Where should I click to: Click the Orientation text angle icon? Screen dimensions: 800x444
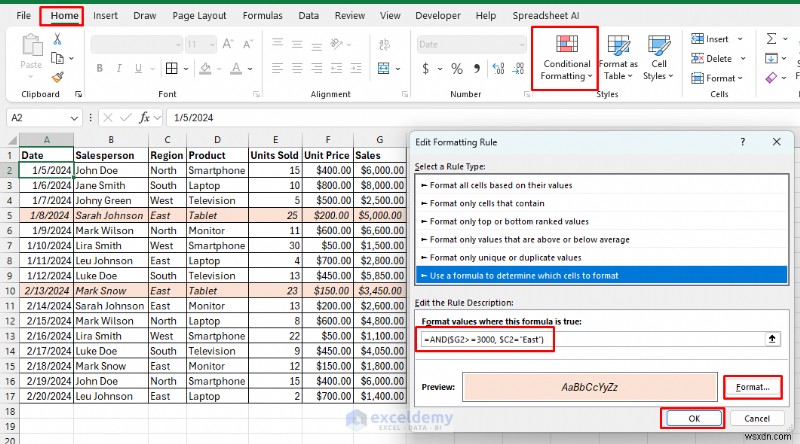[x=337, y=44]
